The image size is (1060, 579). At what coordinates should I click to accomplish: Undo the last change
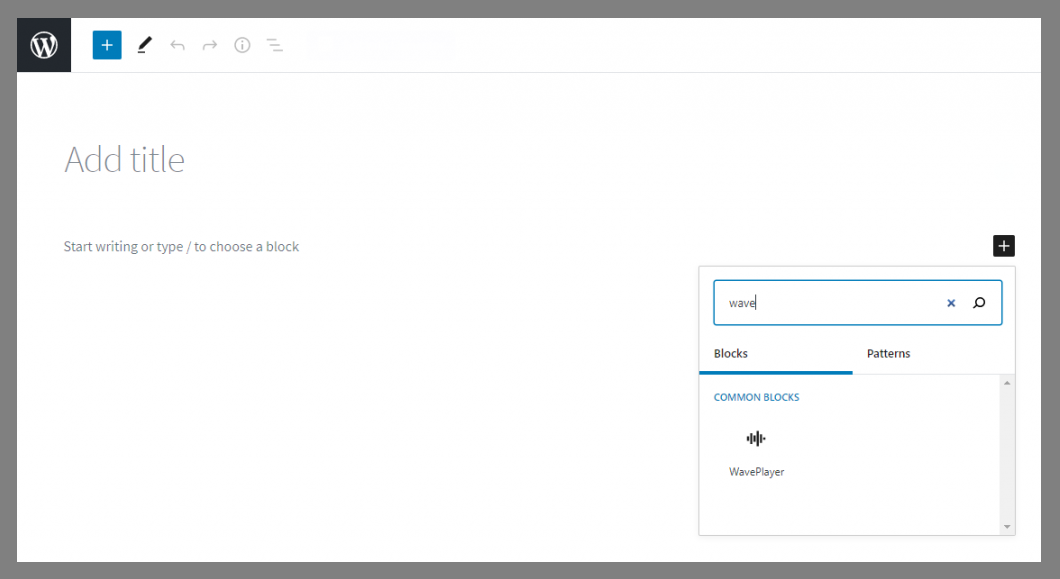[x=177, y=45]
